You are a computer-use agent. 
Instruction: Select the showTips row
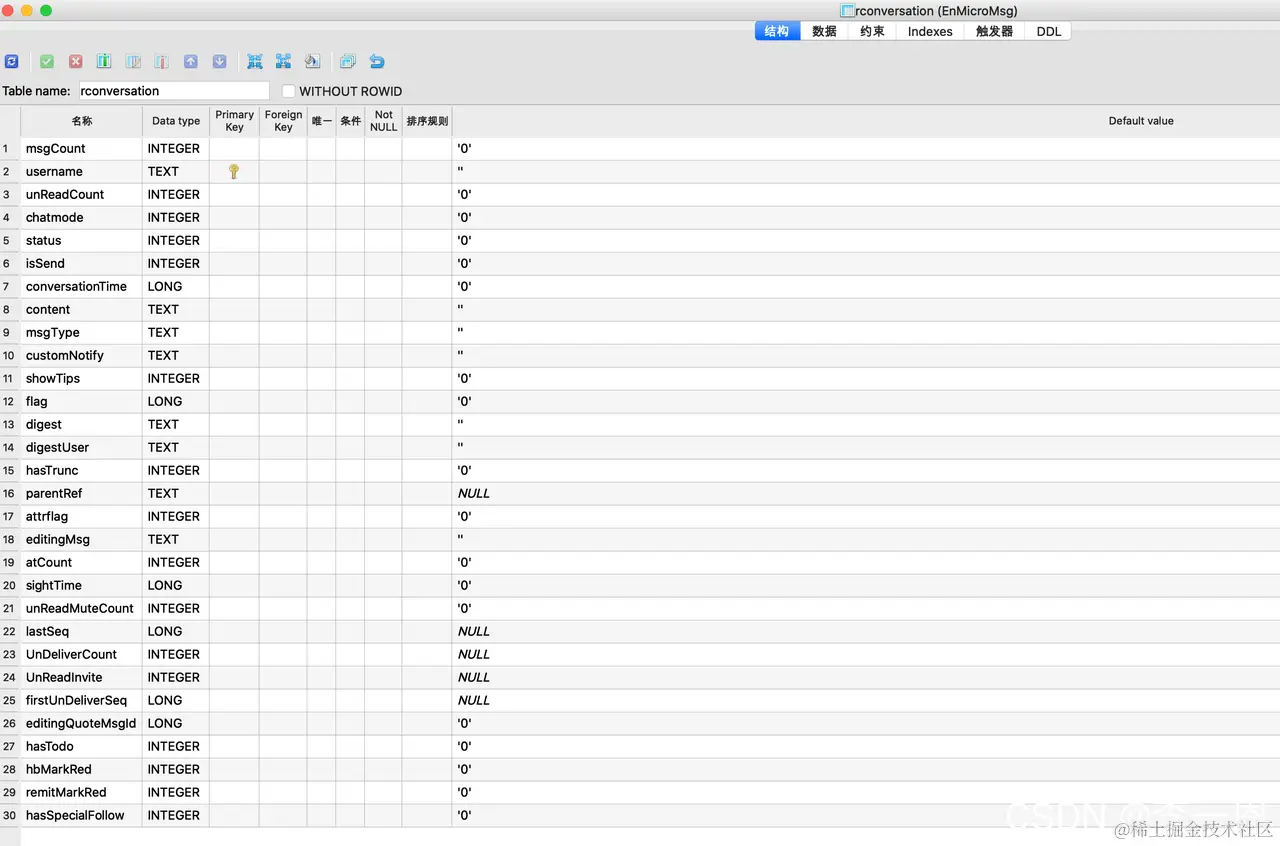[640, 379]
